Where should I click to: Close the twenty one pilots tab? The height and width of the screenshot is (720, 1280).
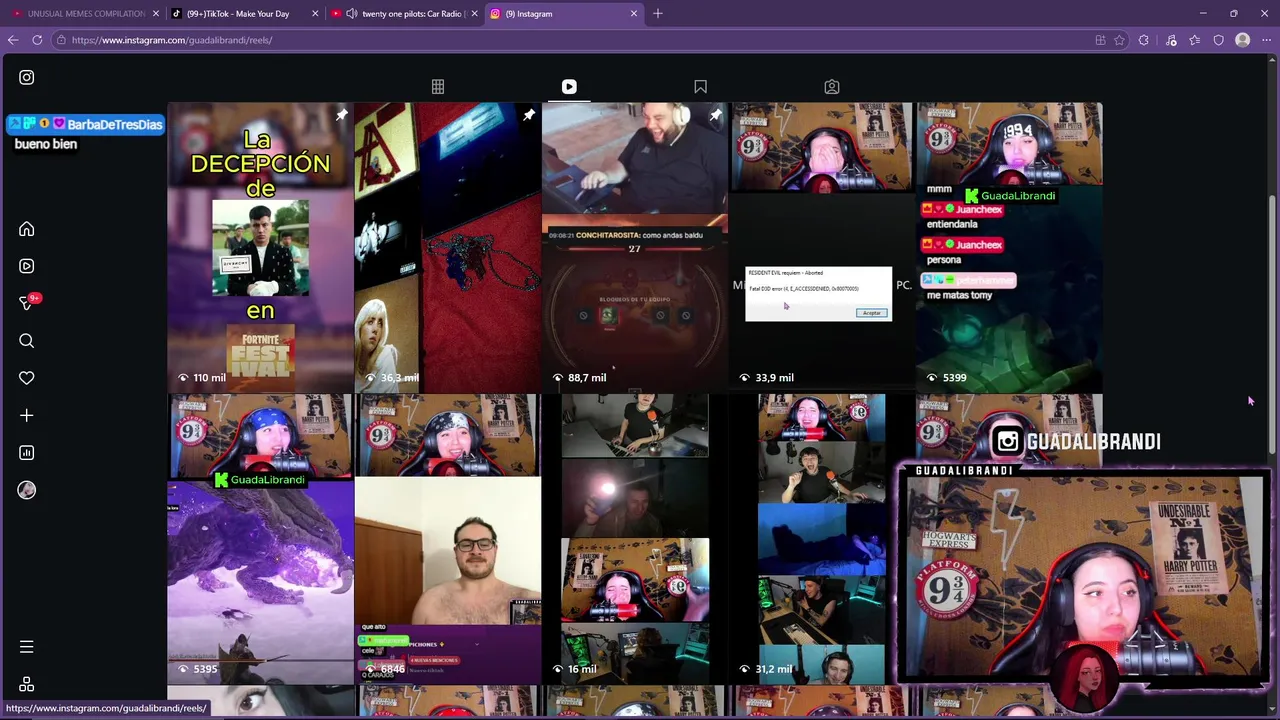(474, 14)
